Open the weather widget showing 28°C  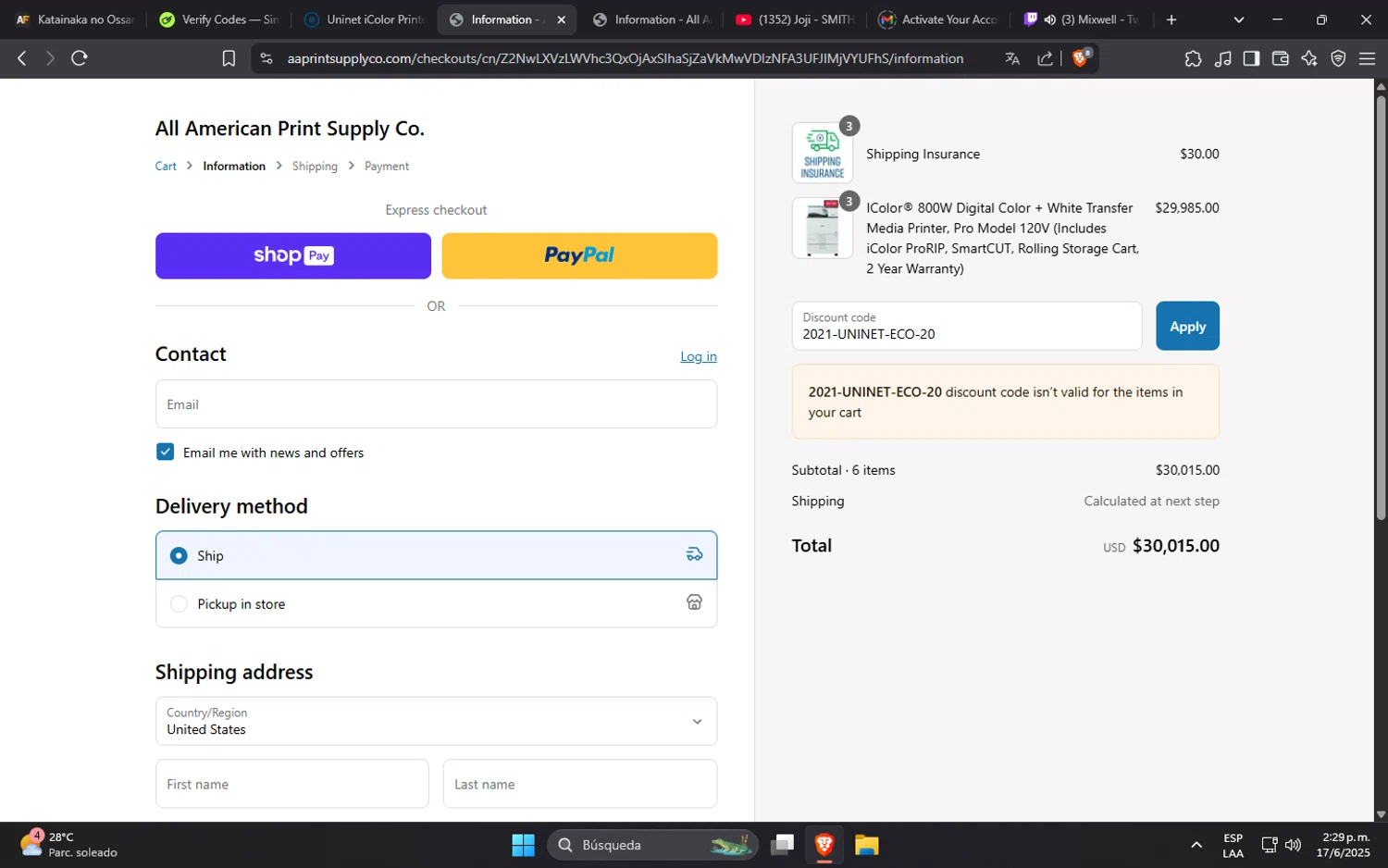pos(69,845)
